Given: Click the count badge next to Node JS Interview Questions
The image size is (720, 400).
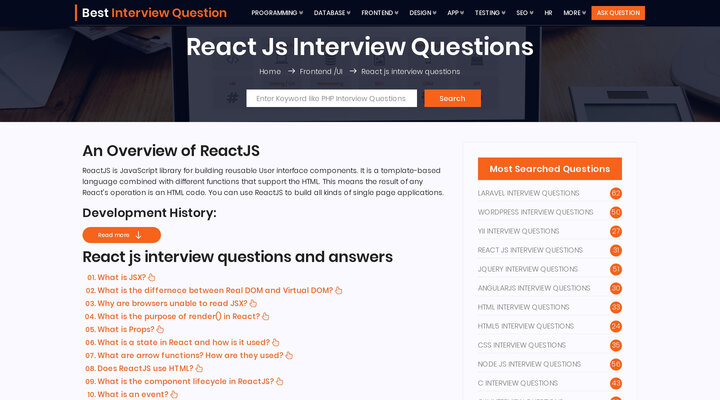Looking at the screenshot, I should coord(616,364).
